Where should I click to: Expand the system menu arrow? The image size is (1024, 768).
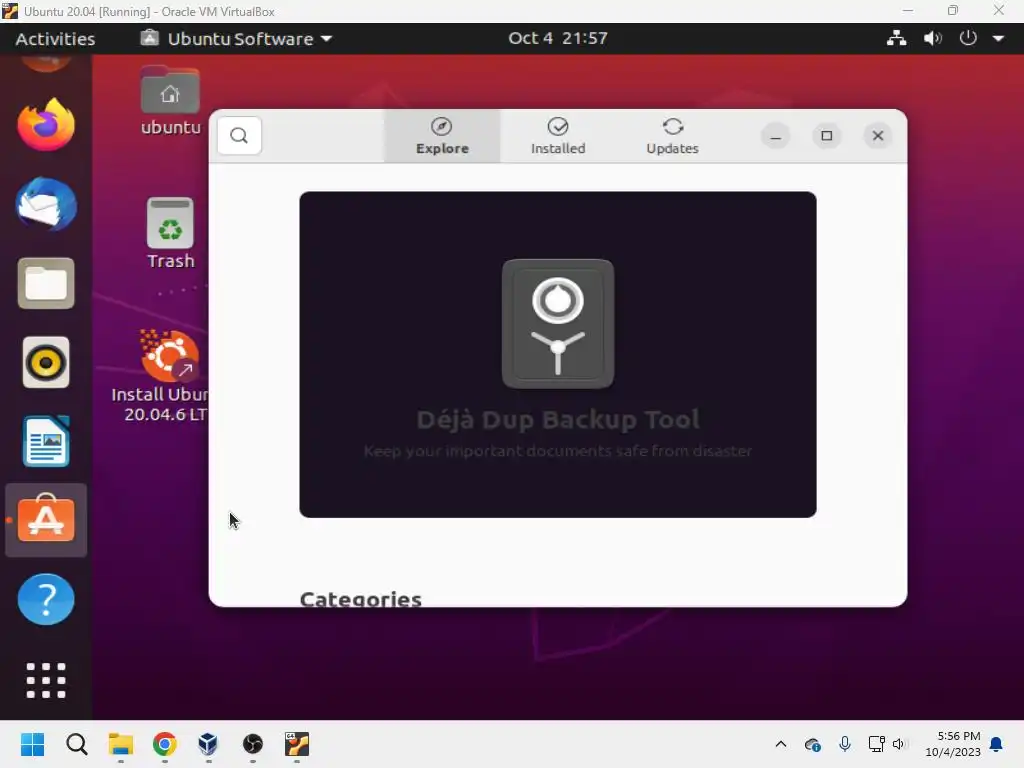(x=999, y=39)
